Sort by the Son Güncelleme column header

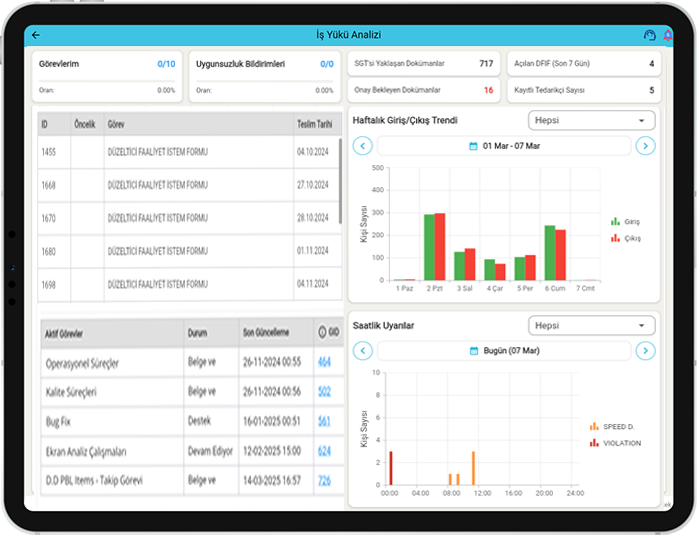click(x=265, y=332)
